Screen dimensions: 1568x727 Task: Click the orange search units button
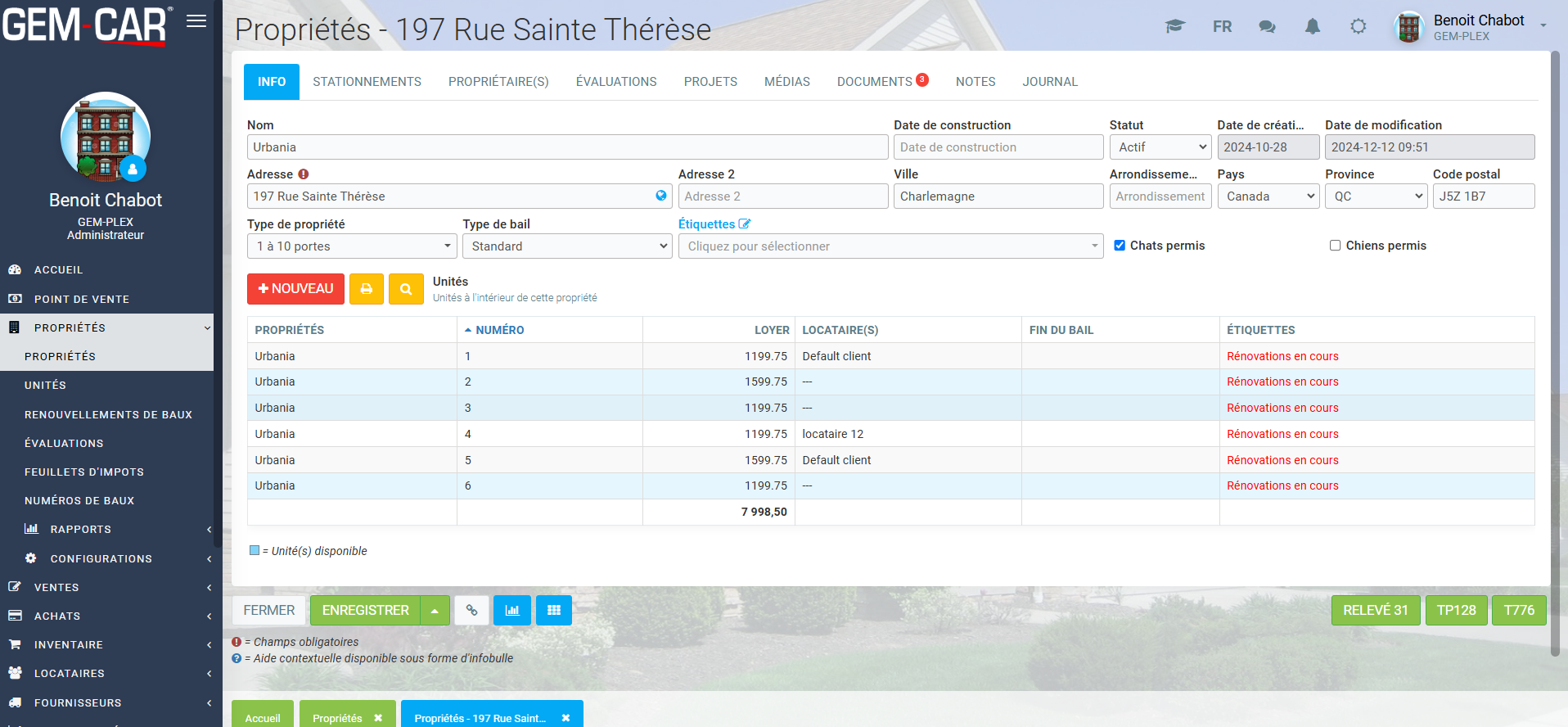pyautogui.click(x=406, y=289)
